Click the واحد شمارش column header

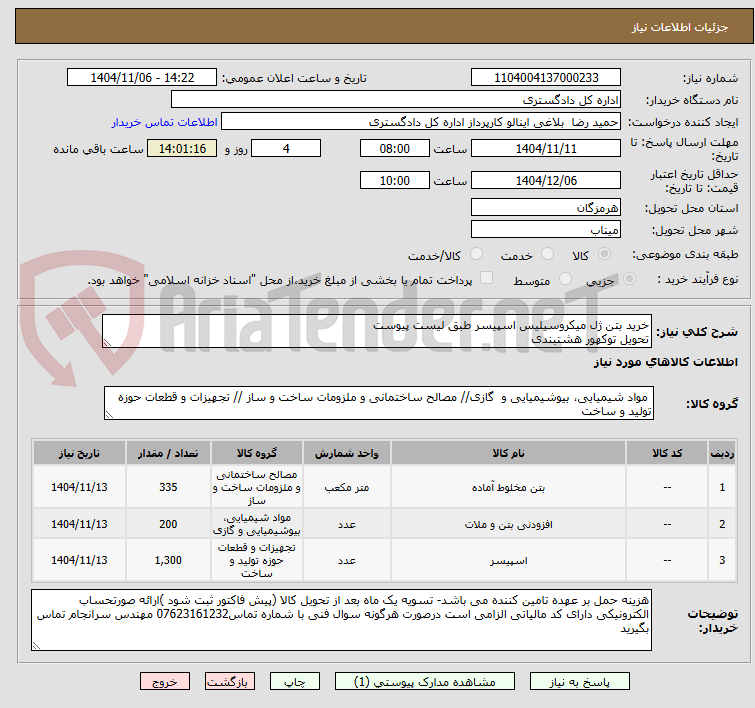(347, 453)
